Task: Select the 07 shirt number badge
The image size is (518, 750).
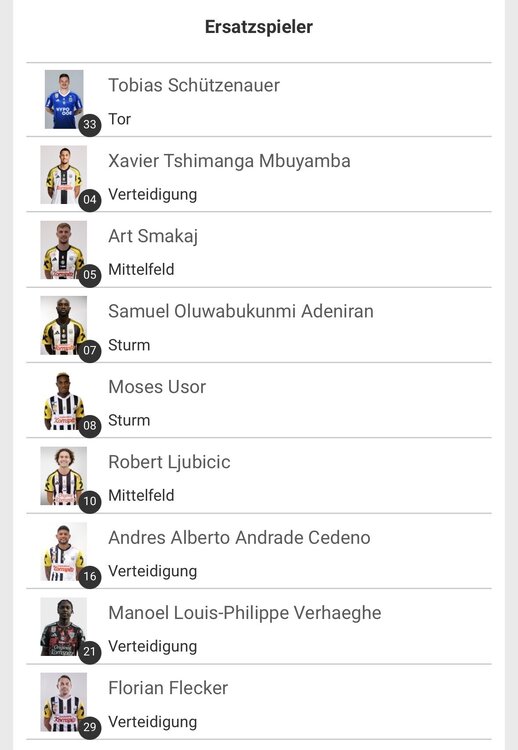Action: 90,350
